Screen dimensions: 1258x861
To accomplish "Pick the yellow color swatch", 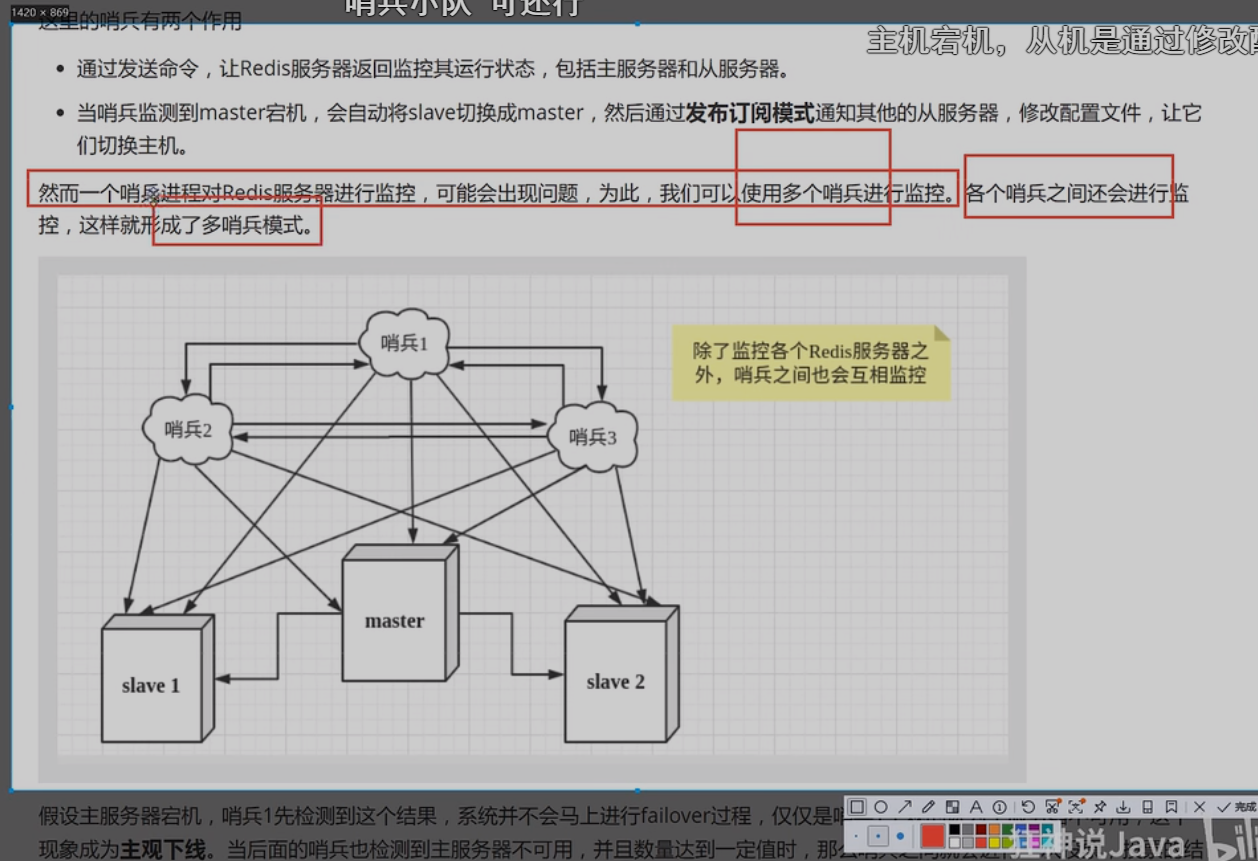I will [994, 843].
